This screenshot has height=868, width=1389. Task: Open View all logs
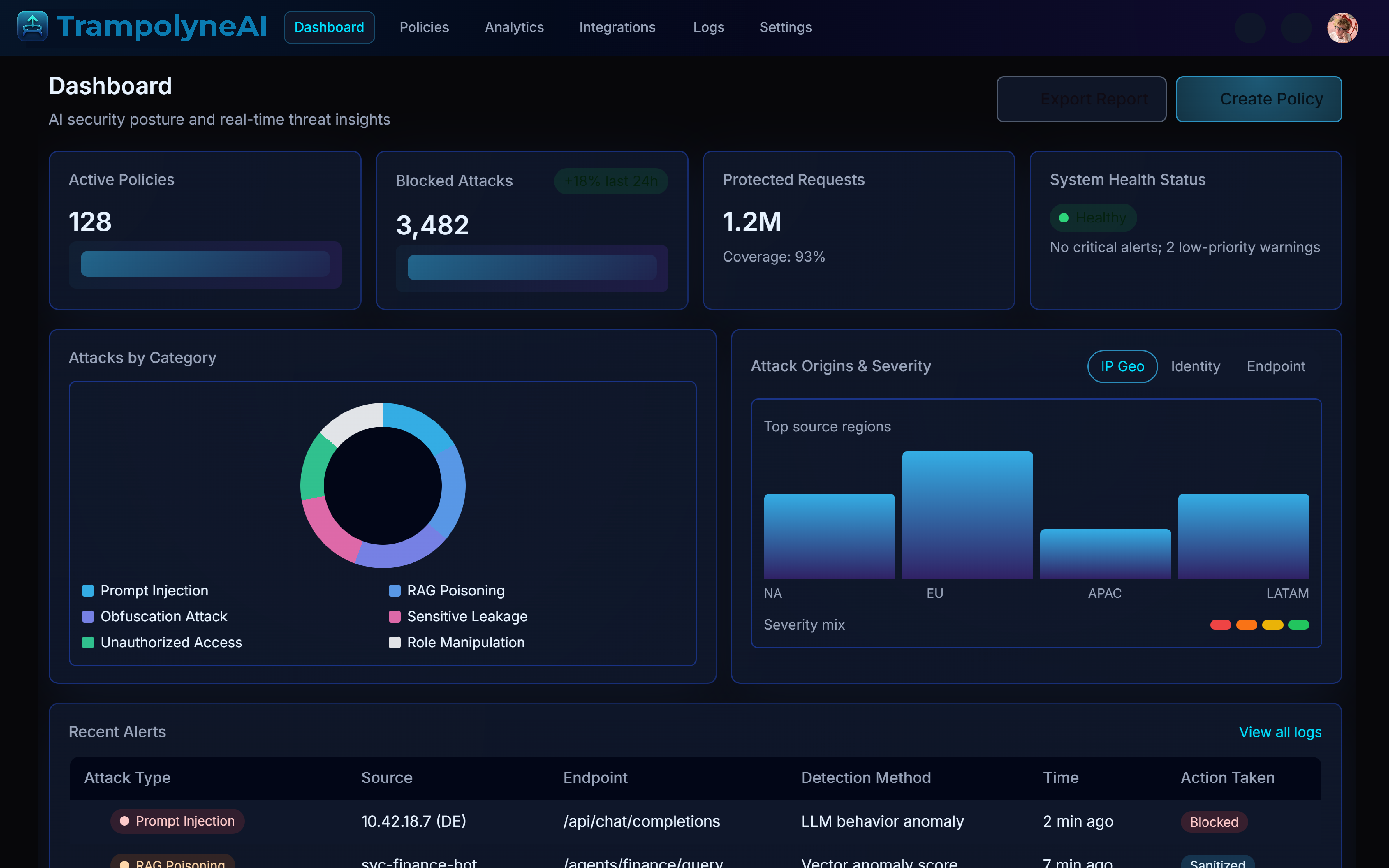pos(1281,732)
